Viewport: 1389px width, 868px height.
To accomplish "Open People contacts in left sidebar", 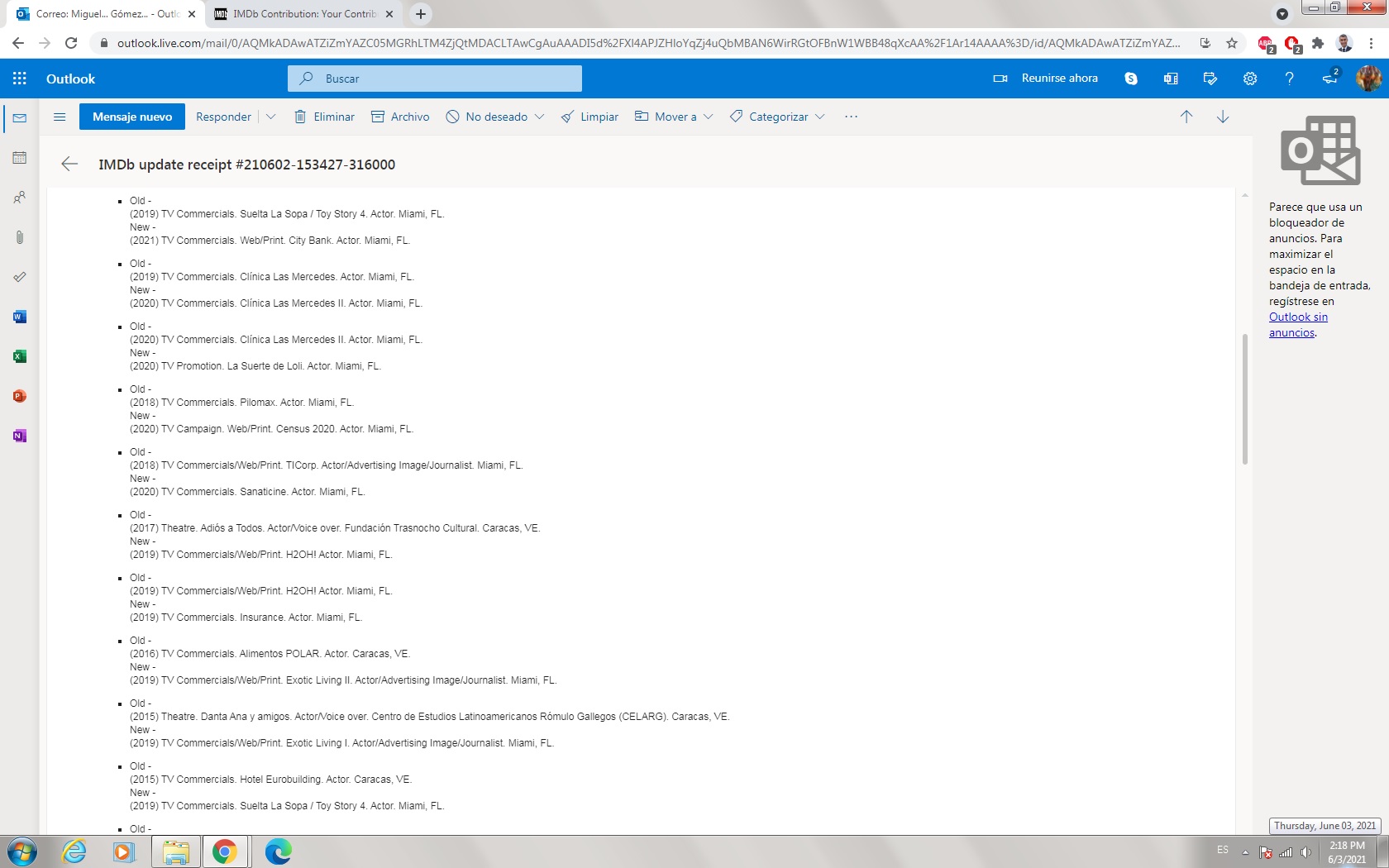I will (20, 198).
